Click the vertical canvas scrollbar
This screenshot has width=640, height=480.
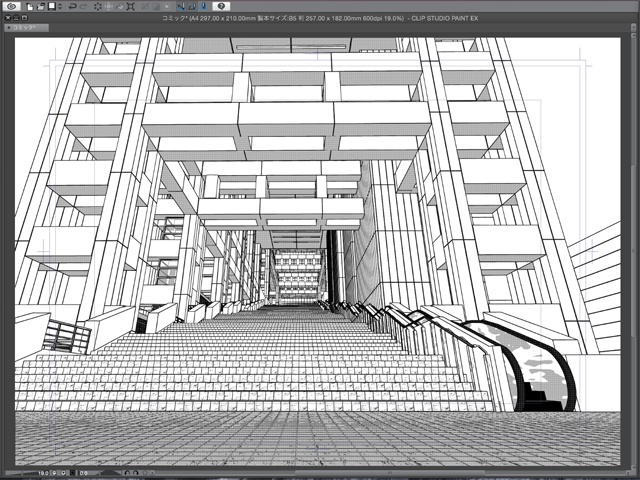click(x=633, y=253)
